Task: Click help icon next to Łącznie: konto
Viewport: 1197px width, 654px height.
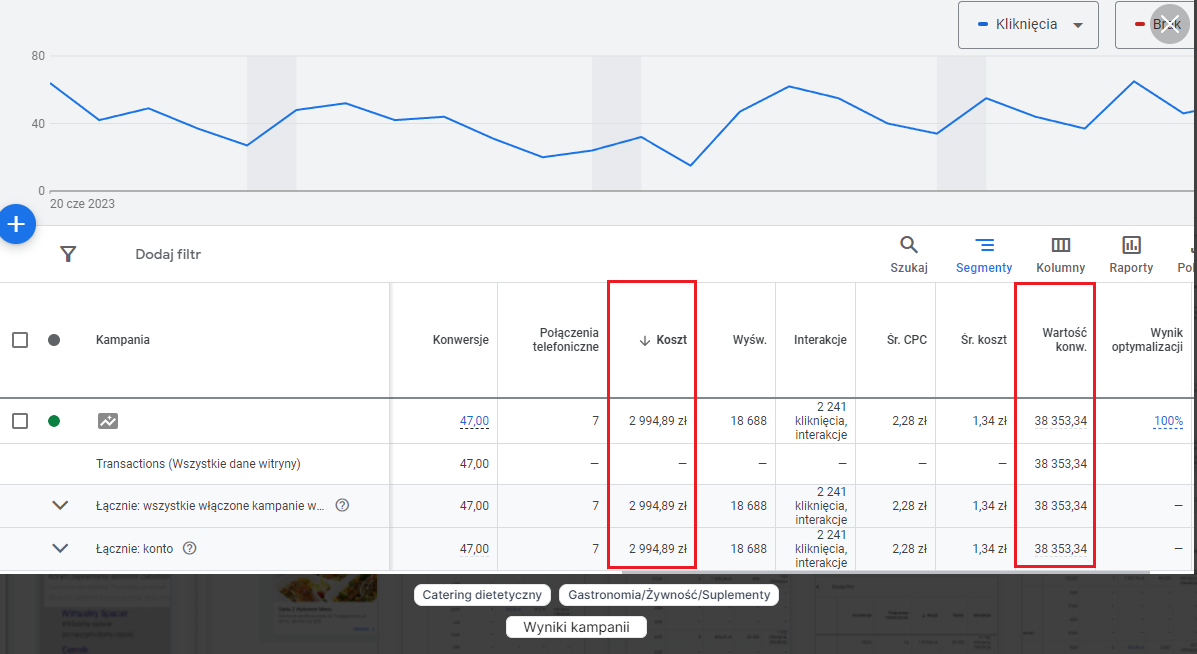Action: 189,548
